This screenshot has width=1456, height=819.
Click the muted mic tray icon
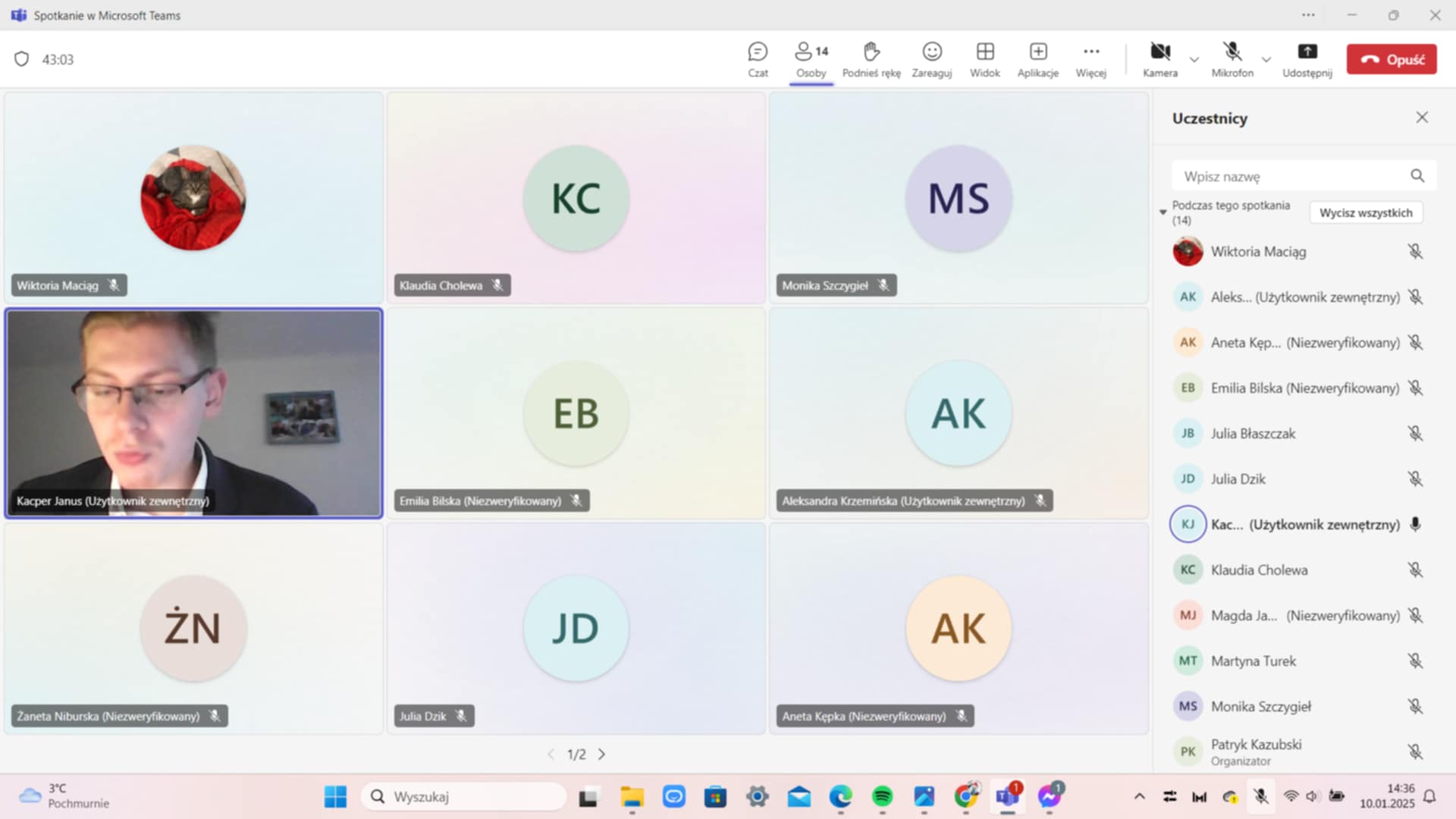click(1260, 796)
